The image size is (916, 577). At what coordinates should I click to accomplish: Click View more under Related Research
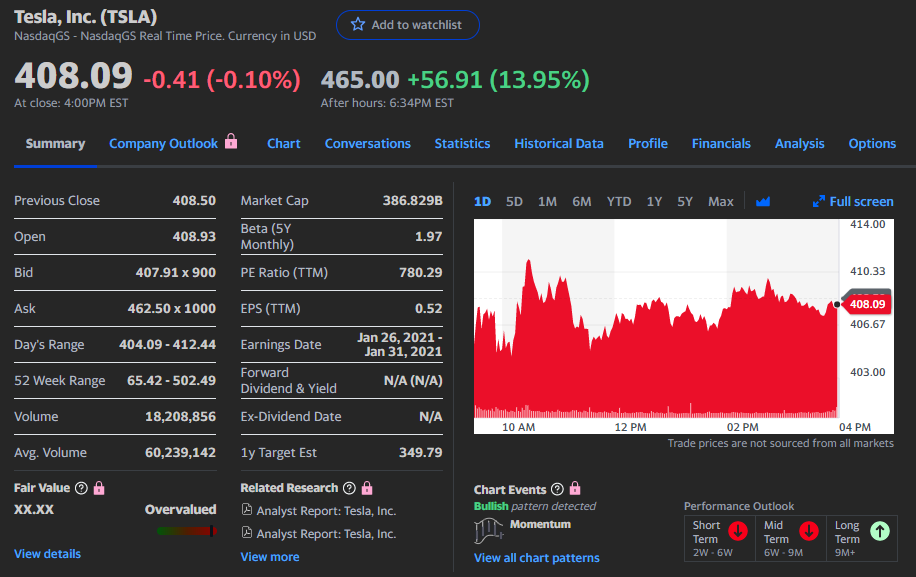coord(270,557)
